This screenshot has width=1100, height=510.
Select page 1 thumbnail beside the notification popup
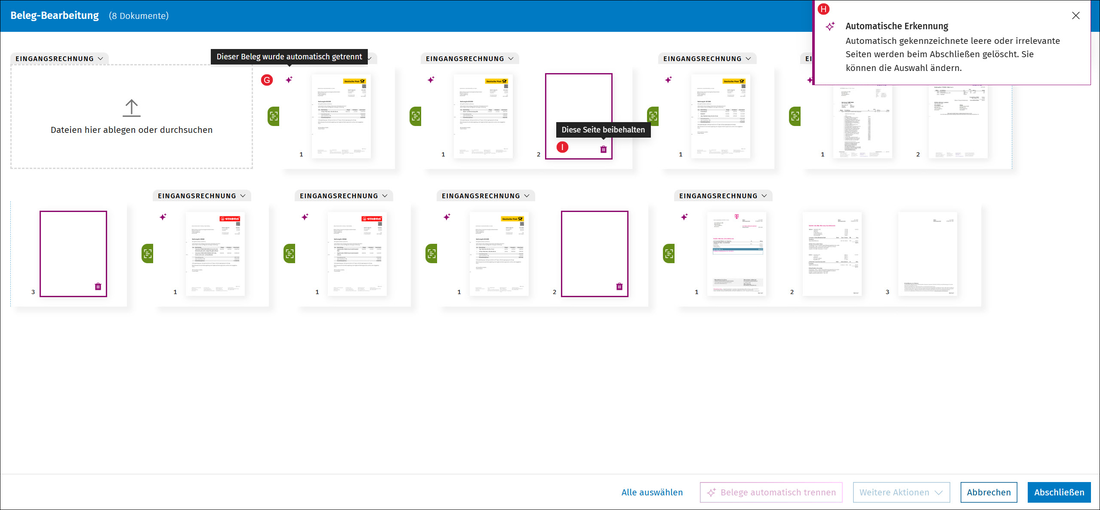point(863,121)
